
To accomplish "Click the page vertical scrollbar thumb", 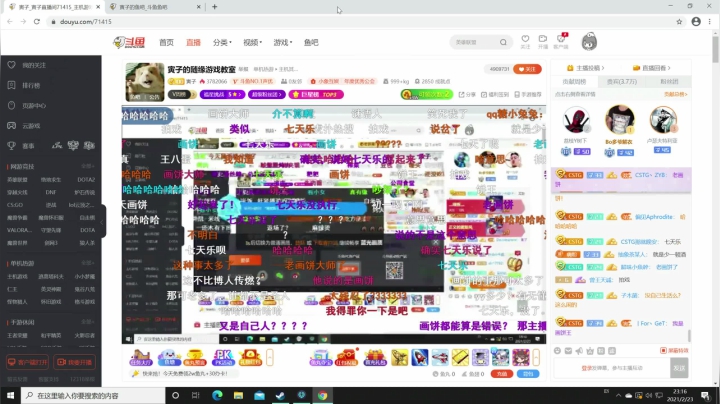I will coord(716,50).
